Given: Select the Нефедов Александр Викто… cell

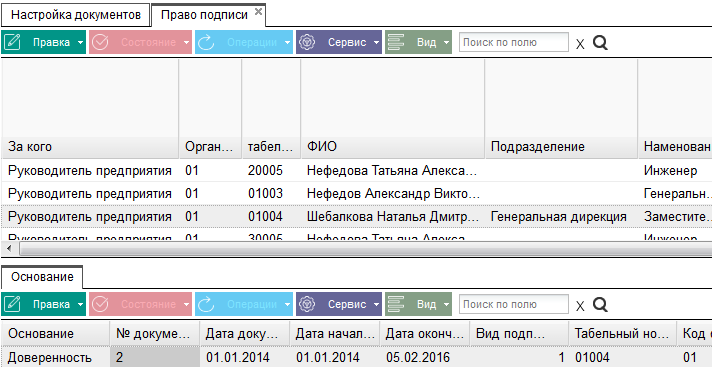Looking at the screenshot, I should [x=392, y=194].
